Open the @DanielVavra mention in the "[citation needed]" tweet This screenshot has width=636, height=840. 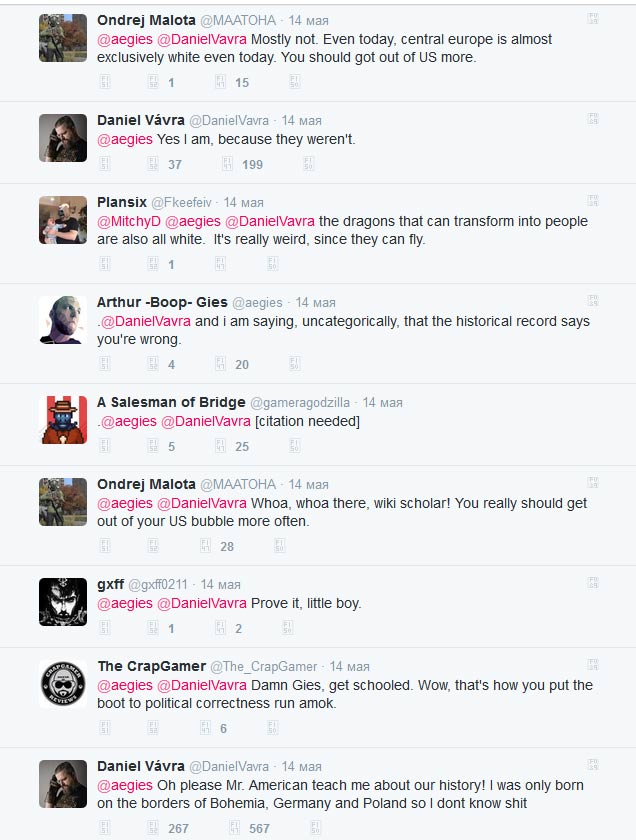[205, 421]
